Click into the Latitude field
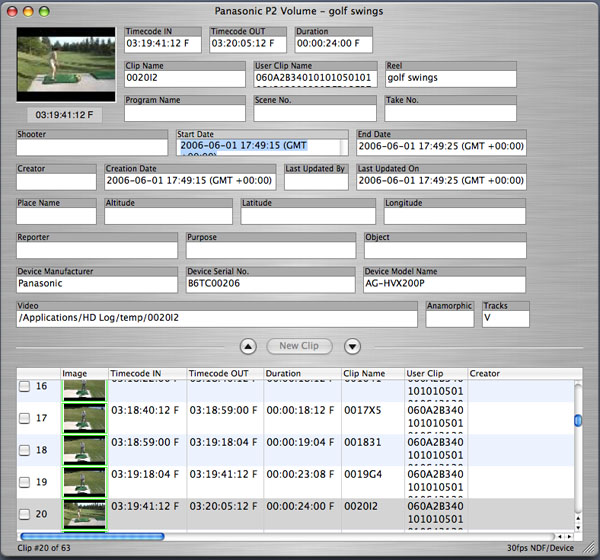The height and width of the screenshot is (560, 600). (x=308, y=216)
